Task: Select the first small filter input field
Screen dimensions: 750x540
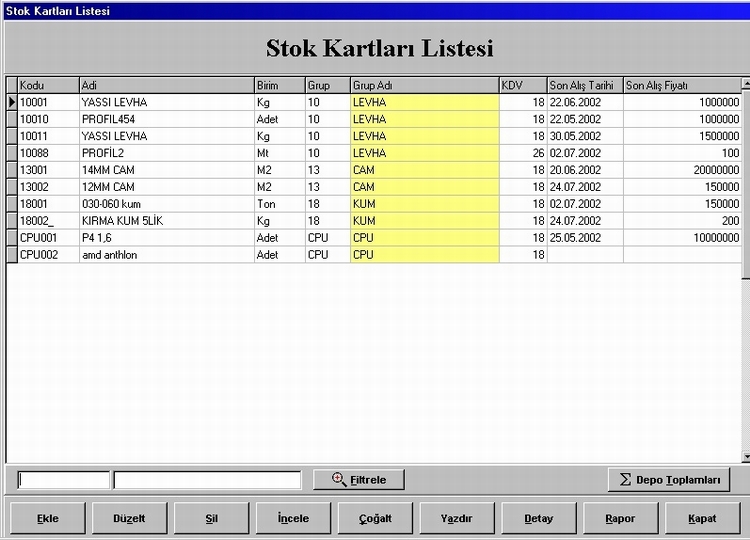Action: click(63, 481)
